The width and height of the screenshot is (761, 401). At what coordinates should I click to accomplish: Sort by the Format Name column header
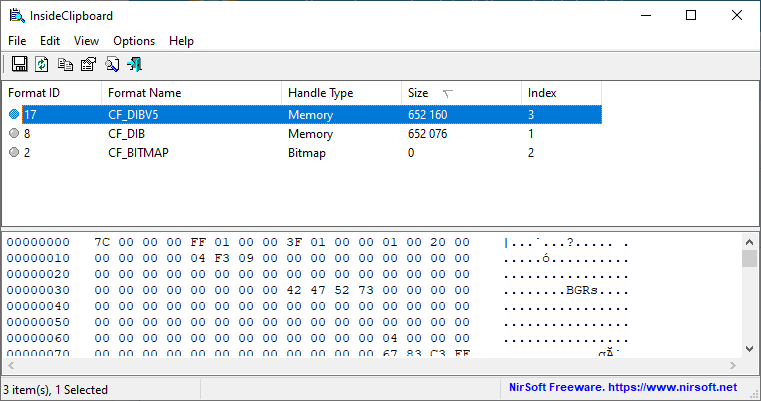tap(190, 93)
